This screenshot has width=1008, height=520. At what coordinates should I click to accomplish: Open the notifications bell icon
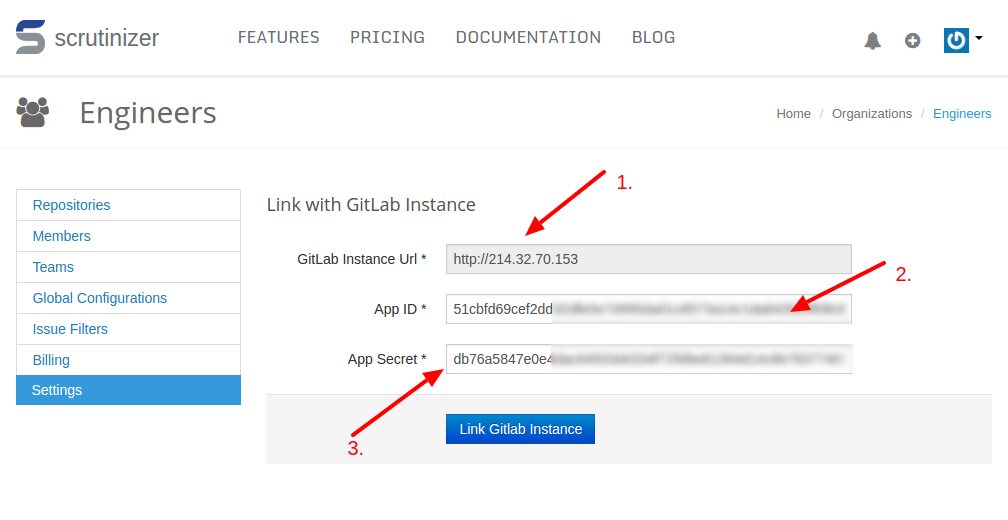click(x=872, y=40)
